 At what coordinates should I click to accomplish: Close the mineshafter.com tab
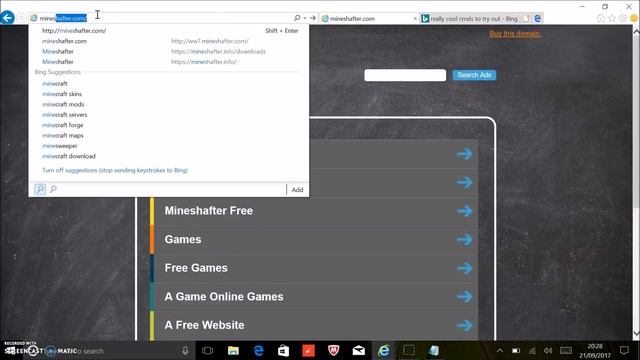click(415, 18)
